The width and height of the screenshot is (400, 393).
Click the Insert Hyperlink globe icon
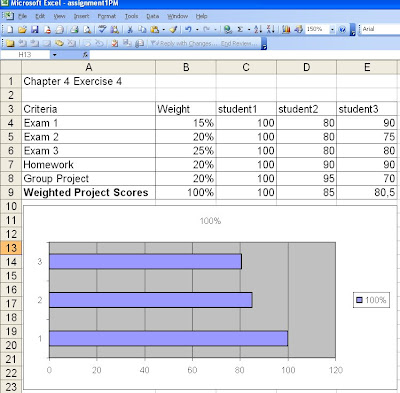(x=228, y=30)
